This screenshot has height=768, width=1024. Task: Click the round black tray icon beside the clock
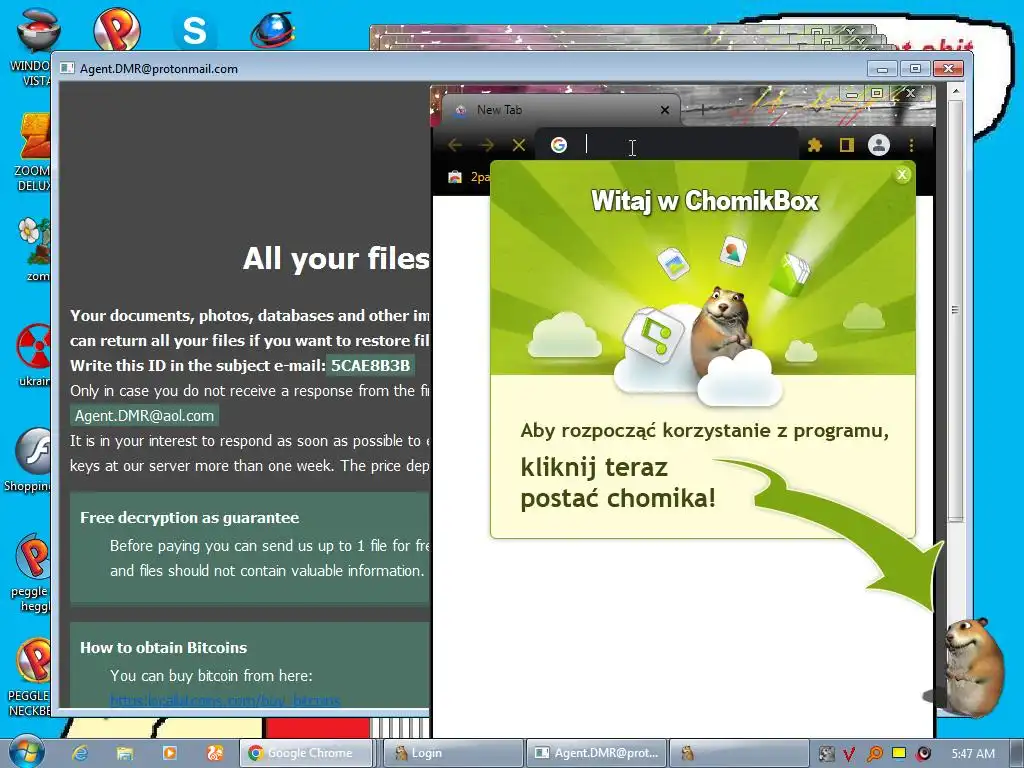point(923,754)
